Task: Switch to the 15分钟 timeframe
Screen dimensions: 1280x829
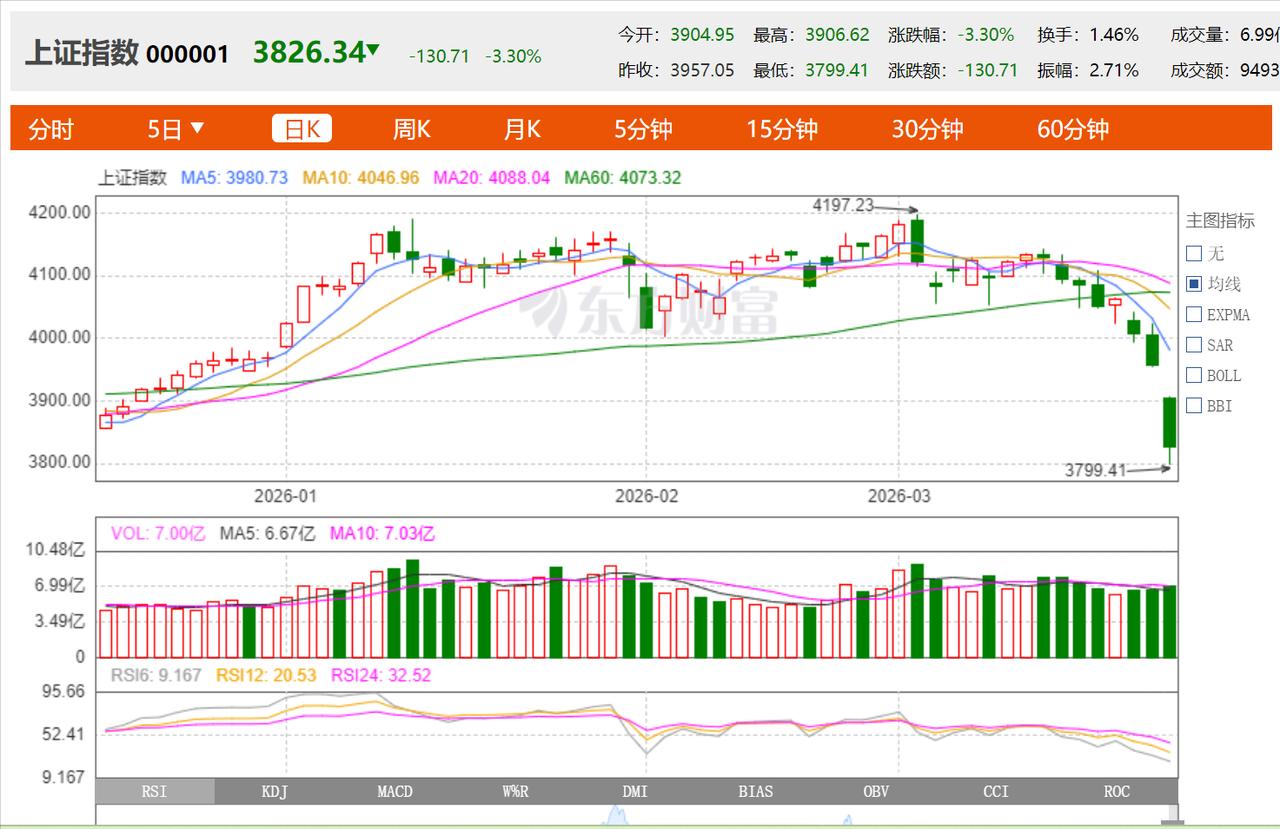Action: 782,129
